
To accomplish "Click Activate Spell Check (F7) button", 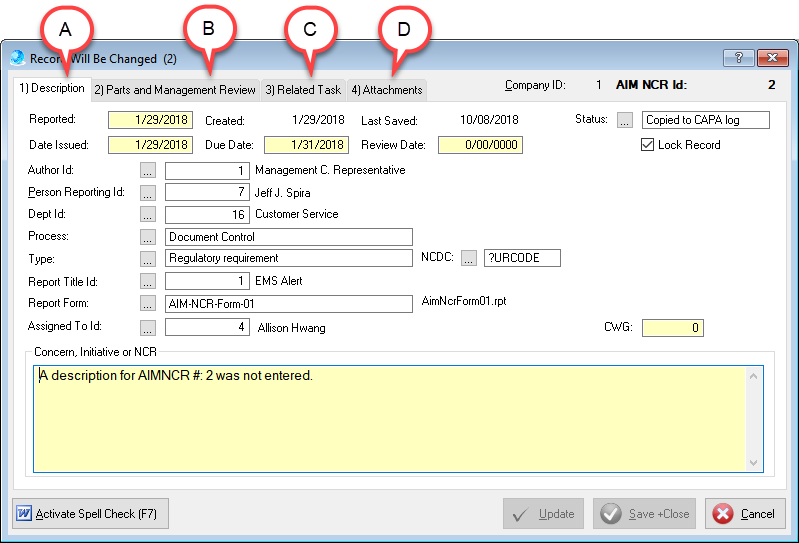I will pos(91,514).
